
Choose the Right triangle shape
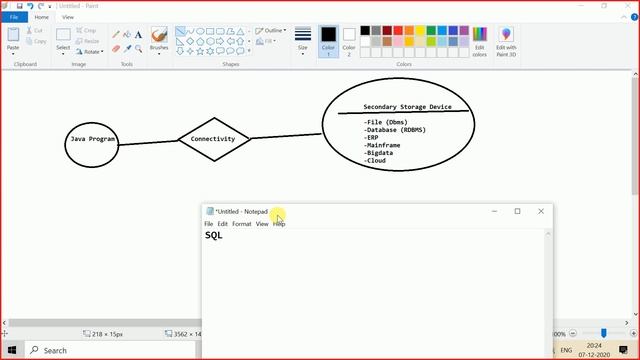pyautogui.click(x=180, y=41)
